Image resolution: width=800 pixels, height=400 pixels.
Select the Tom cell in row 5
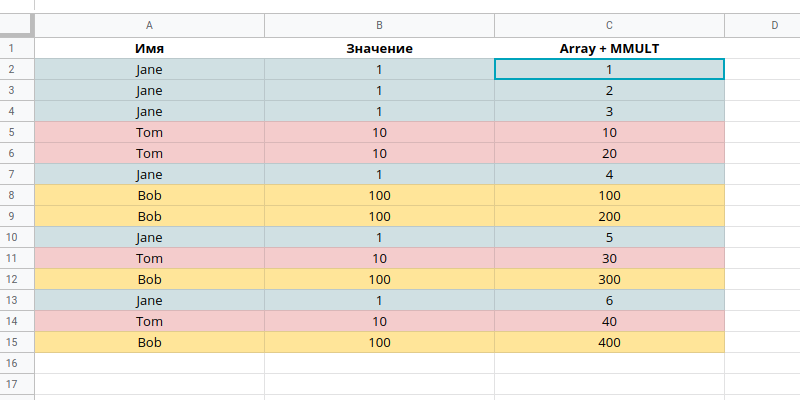pos(149,132)
